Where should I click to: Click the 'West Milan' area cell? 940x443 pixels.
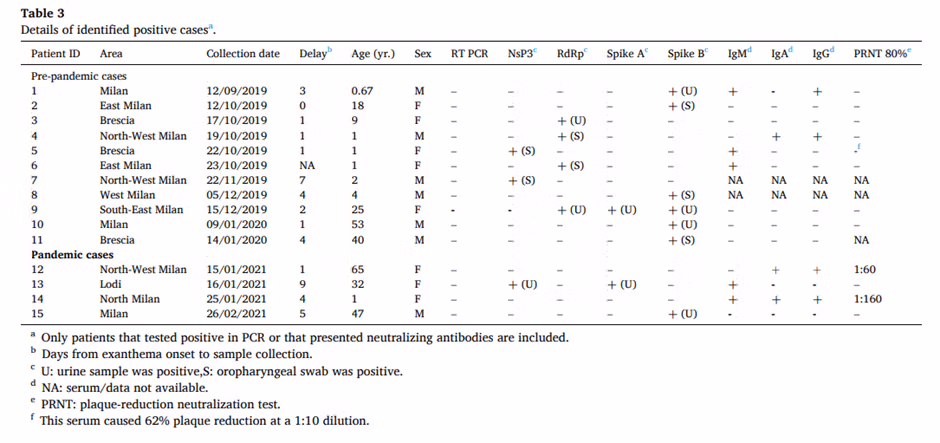[x=129, y=195]
